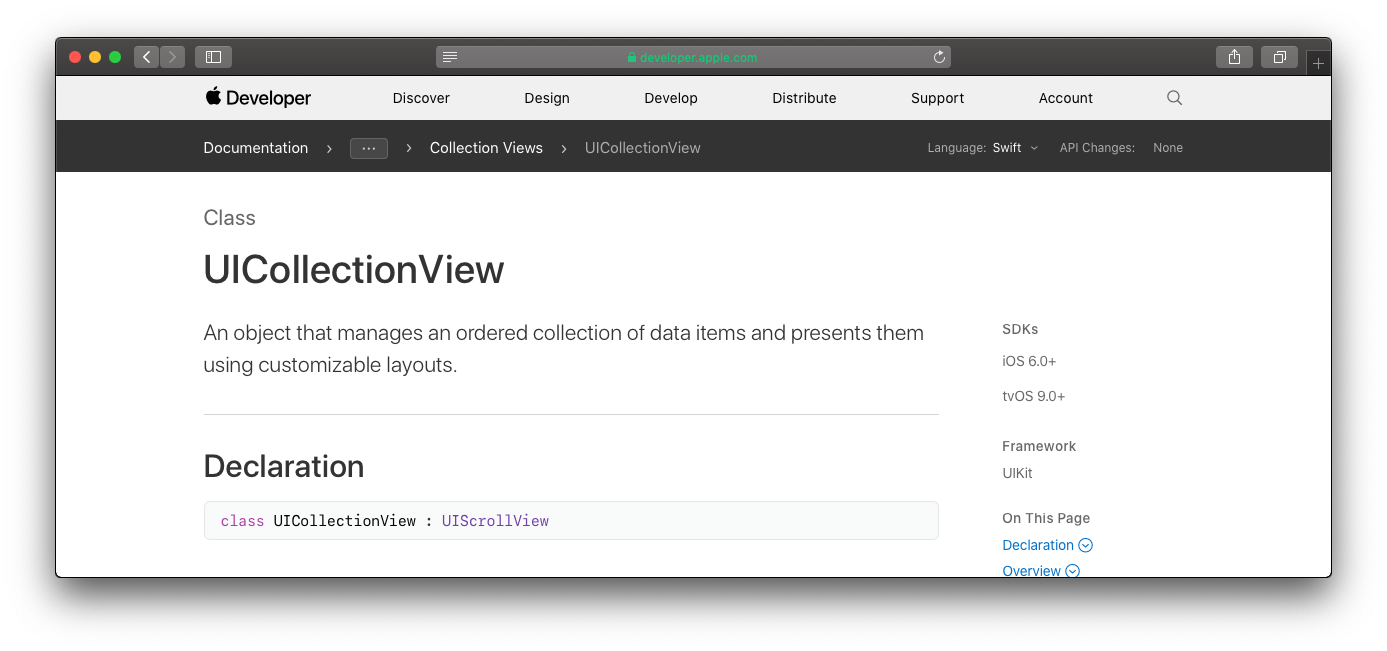Show the Reader view in the address bar
1387x651 pixels.
tap(450, 57)
